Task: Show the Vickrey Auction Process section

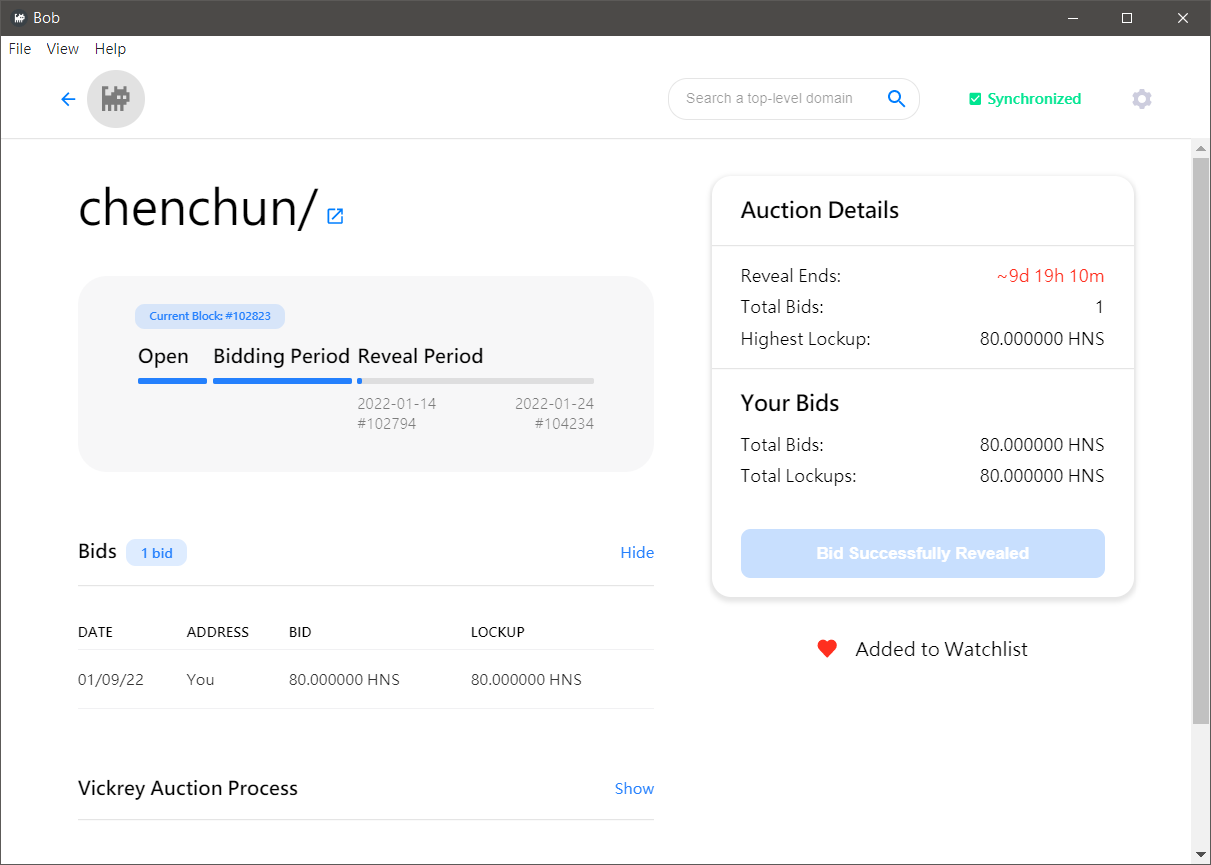Action: pyautogui.click(x=634, y=789)
